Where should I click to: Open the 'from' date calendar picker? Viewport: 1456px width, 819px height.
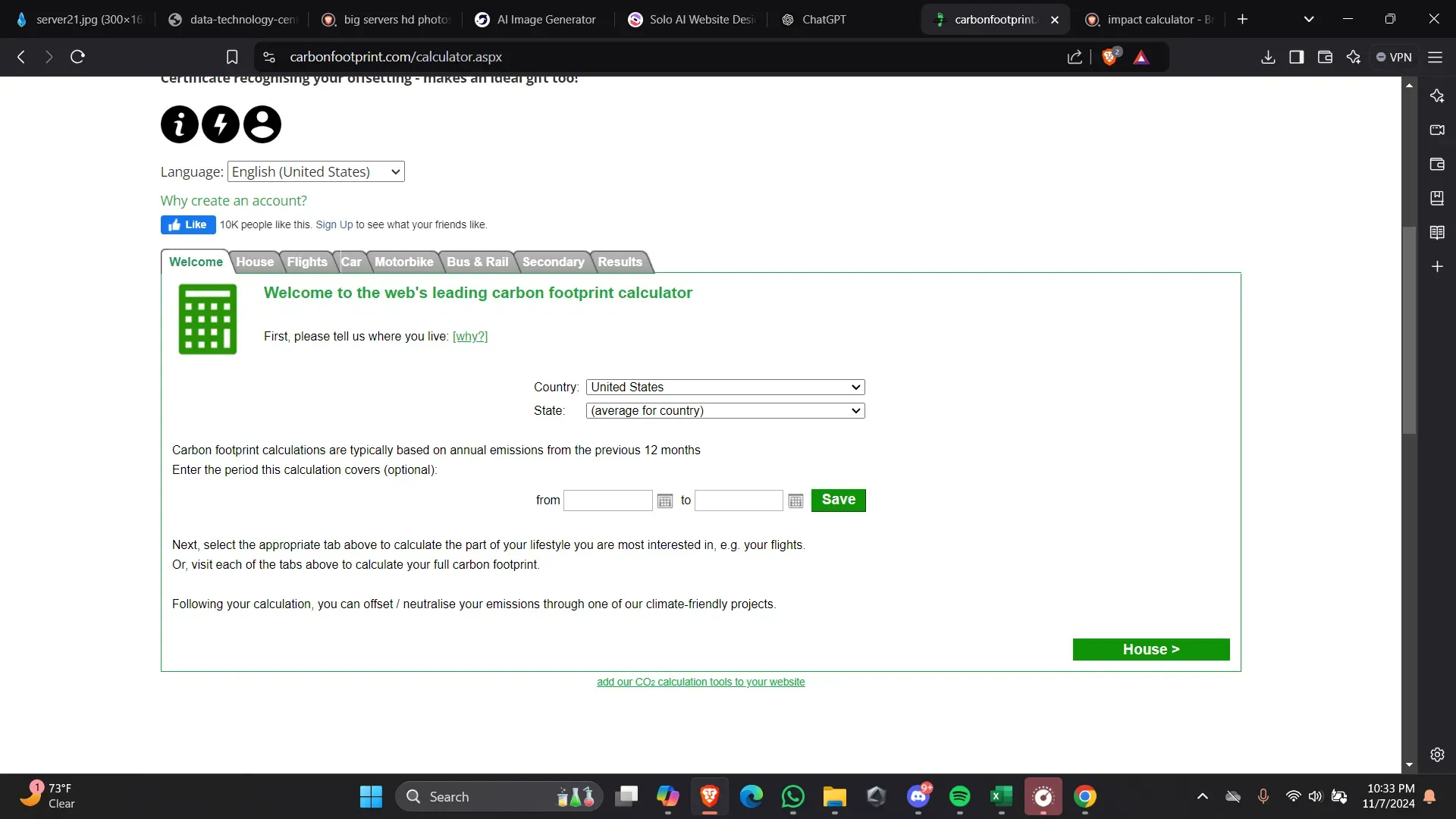(665, 500)
